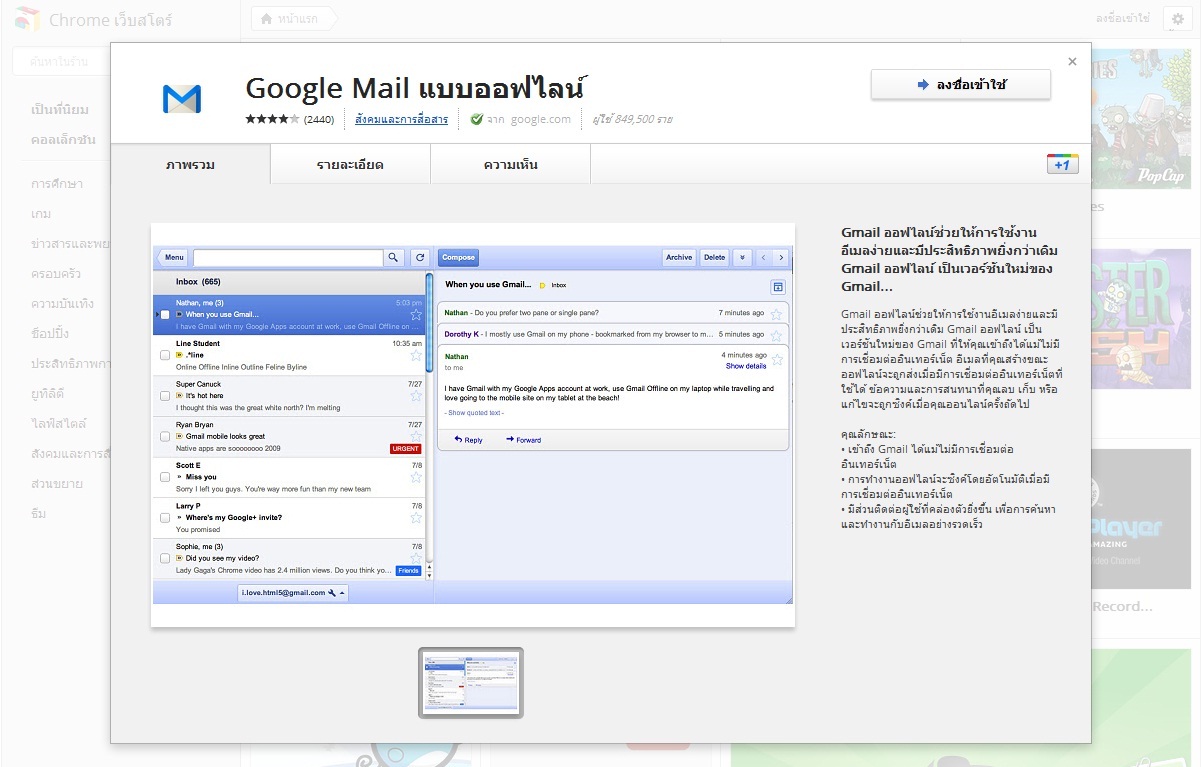Viewport: 1201px width, 767px height.
Task: Click the home icon in the breadcrumb
Action: click(x=266, y=19)
